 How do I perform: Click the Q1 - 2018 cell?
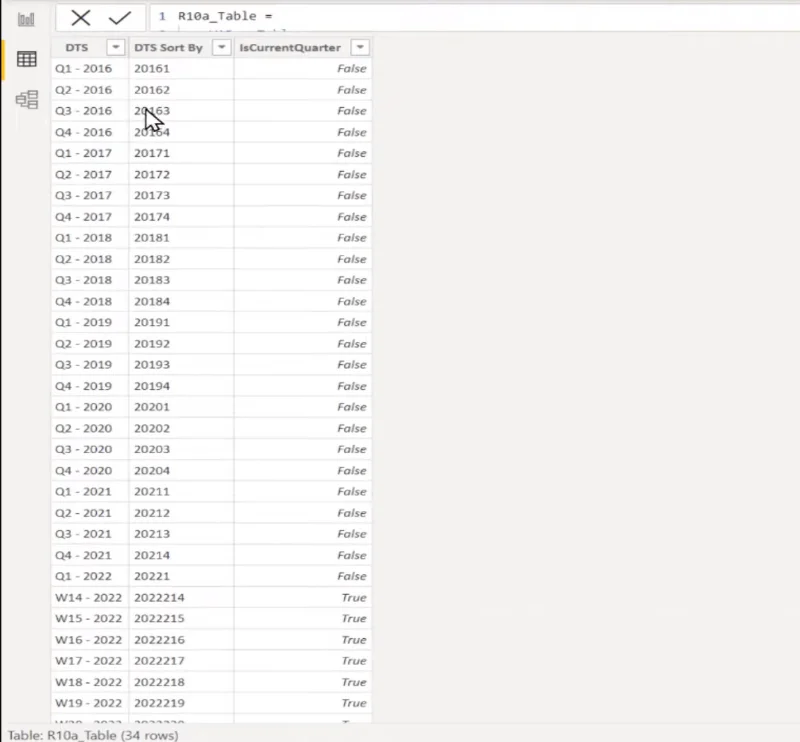90,238
